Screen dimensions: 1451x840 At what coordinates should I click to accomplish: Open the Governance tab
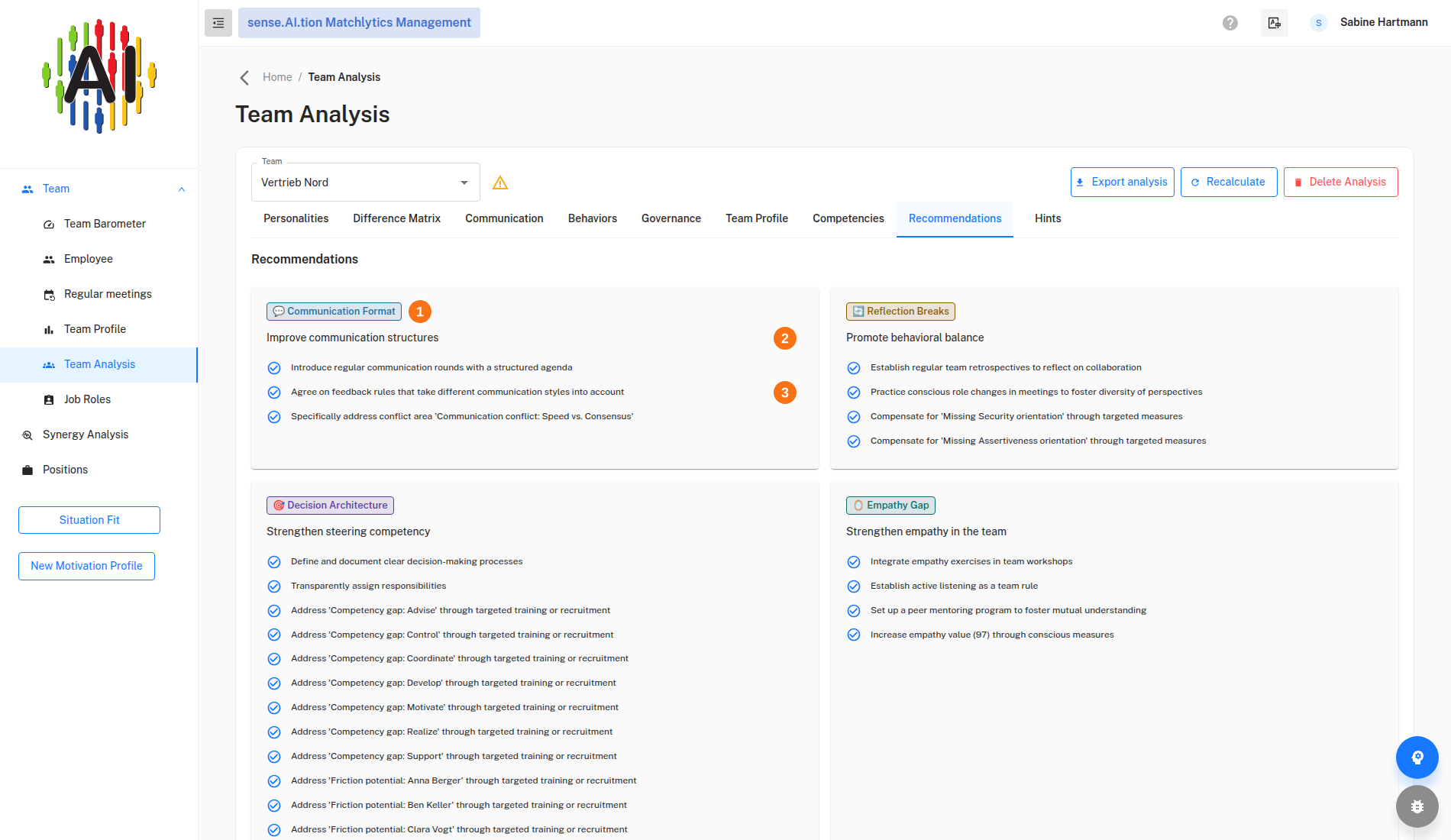point(671,219)
